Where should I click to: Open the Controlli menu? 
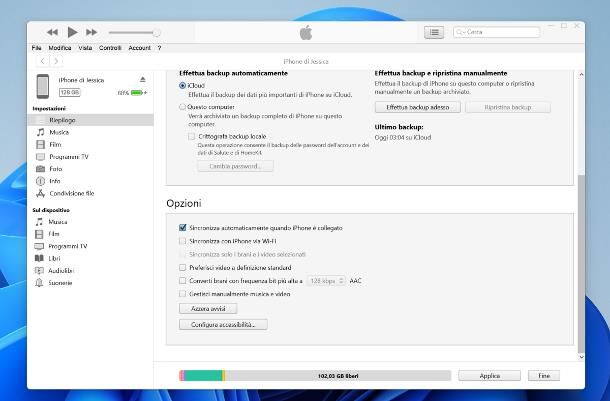110,48
